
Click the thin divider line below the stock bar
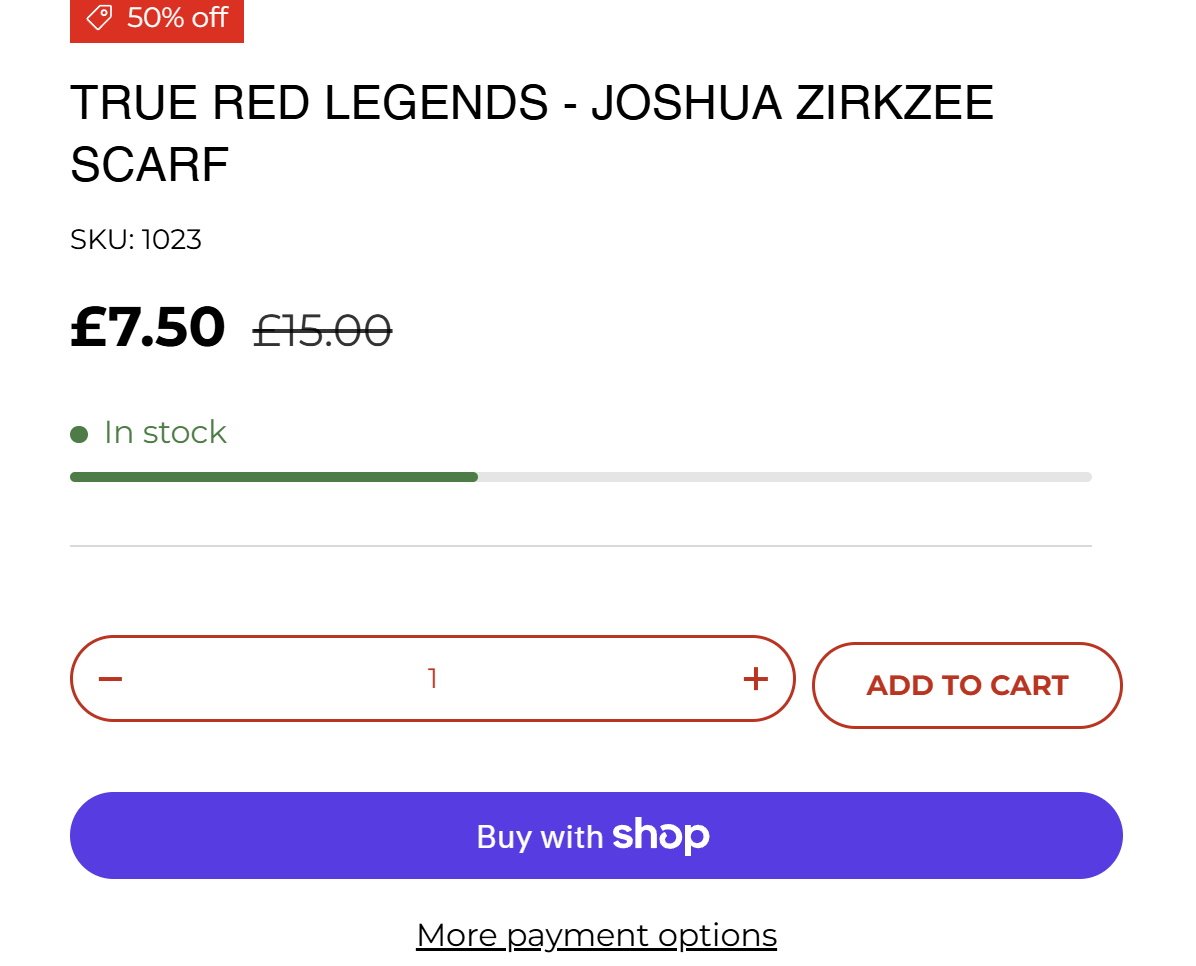click(x=580, y=546)
